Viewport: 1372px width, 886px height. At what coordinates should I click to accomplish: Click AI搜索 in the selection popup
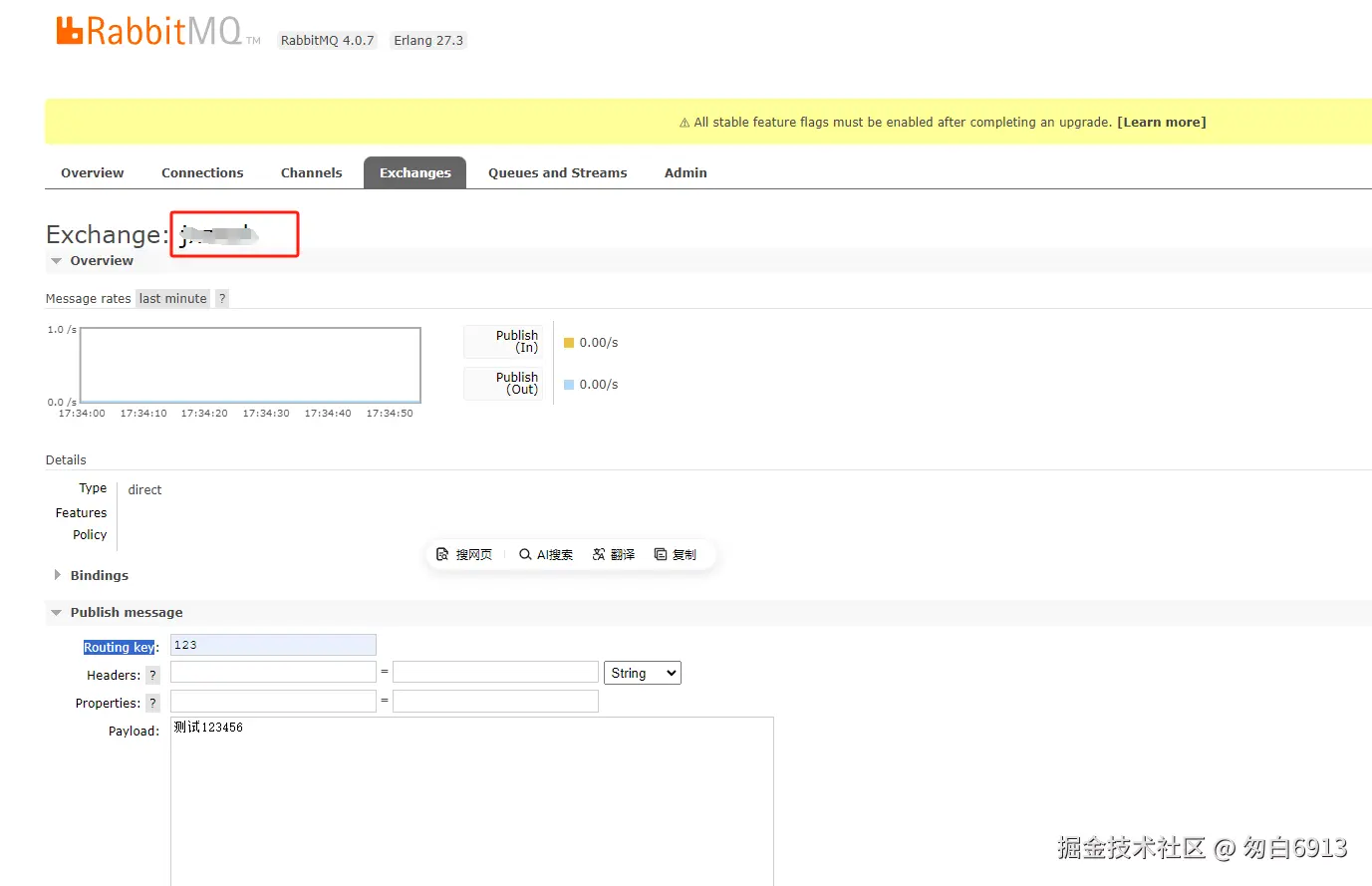pos(546,555)
